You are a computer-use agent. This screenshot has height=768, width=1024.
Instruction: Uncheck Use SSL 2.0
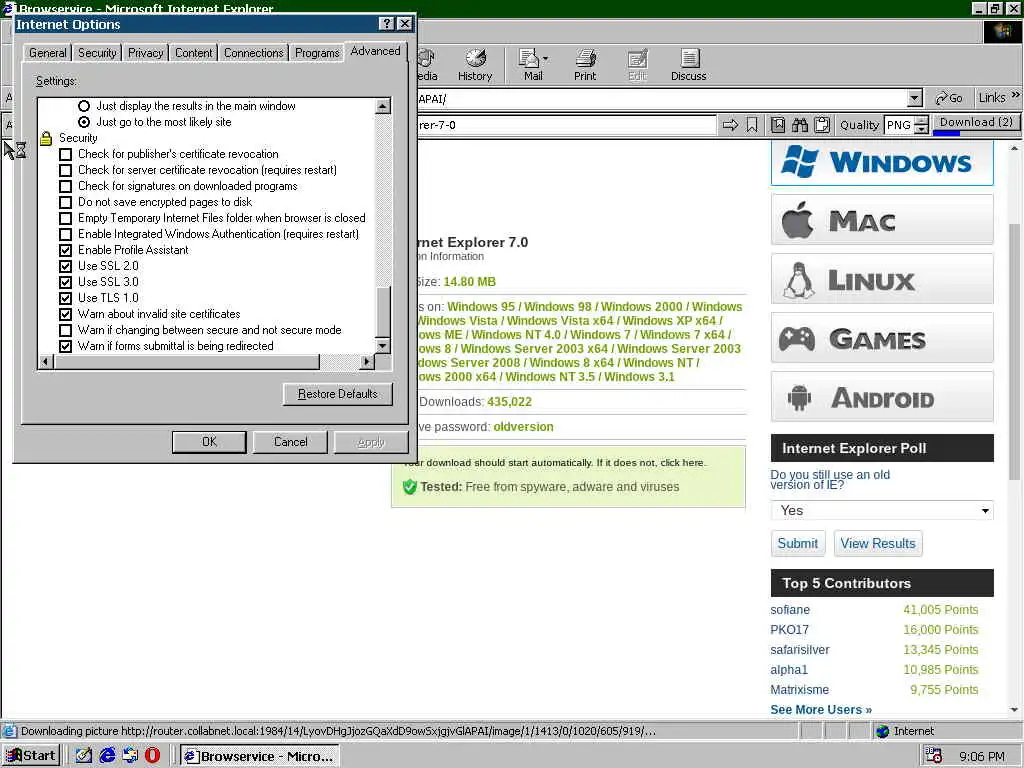pyautogui.click(x=65, y=266)
